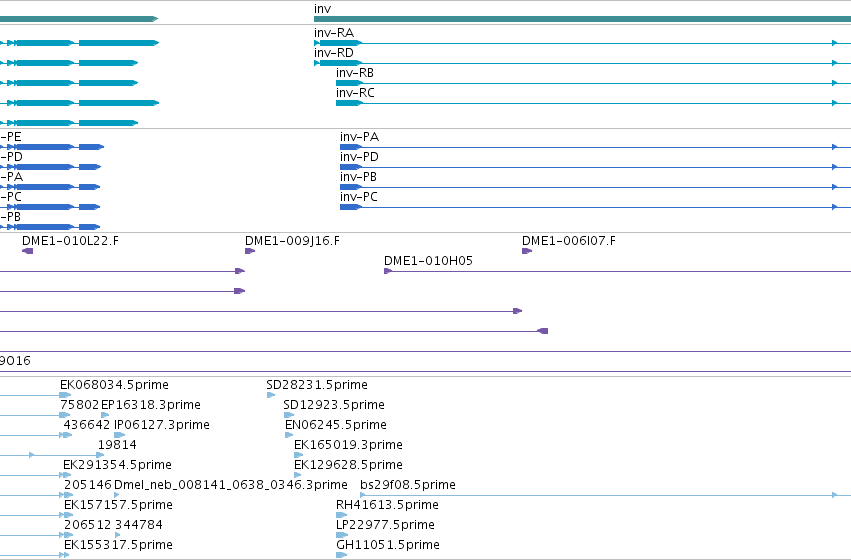Click the arrow marker under DME1-010H05

pyautogui.click(x=388, y=271)
